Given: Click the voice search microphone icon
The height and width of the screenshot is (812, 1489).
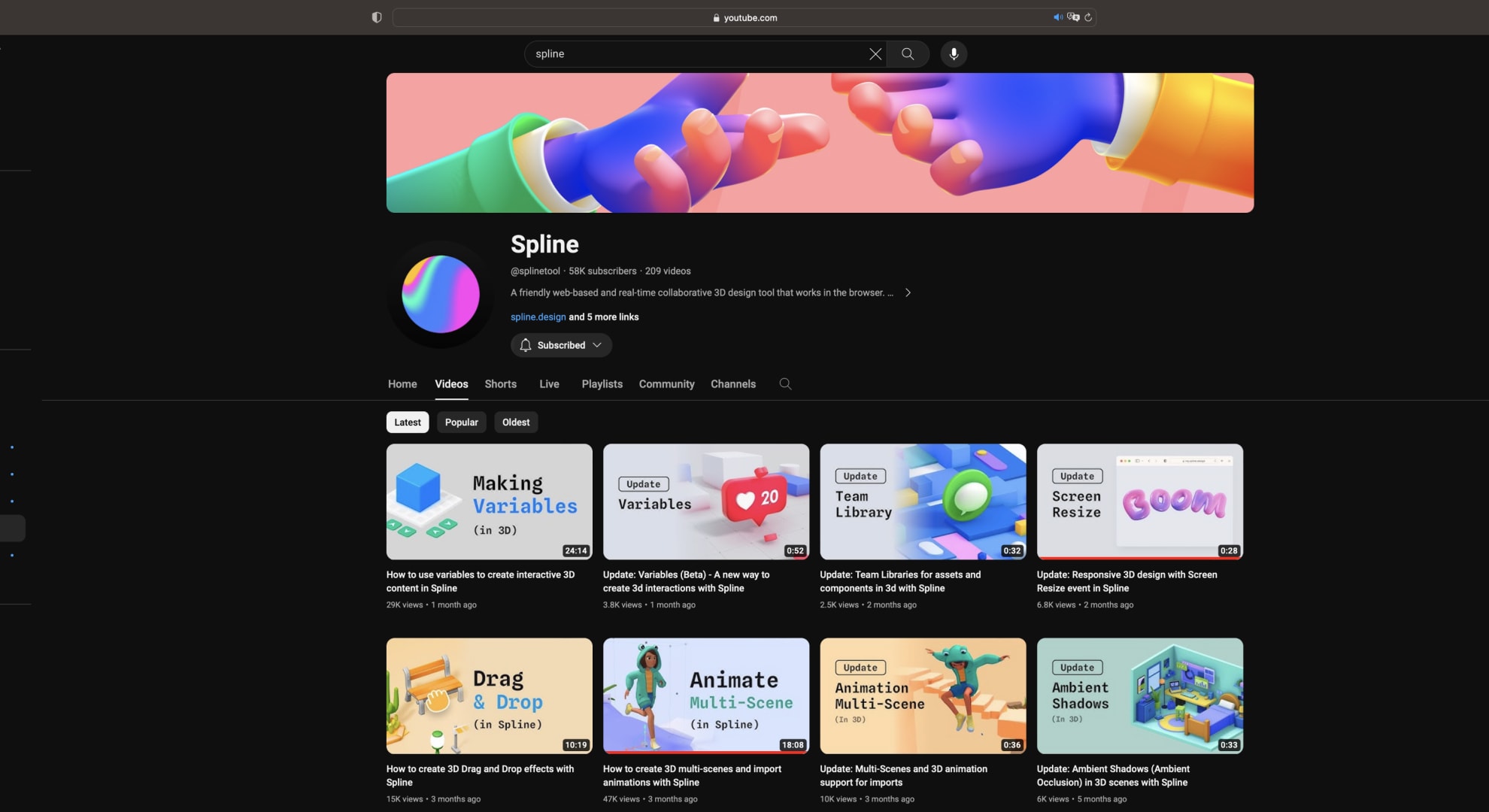Looking at the screenshot, I should pyautogui.click(x=954, y=53).
